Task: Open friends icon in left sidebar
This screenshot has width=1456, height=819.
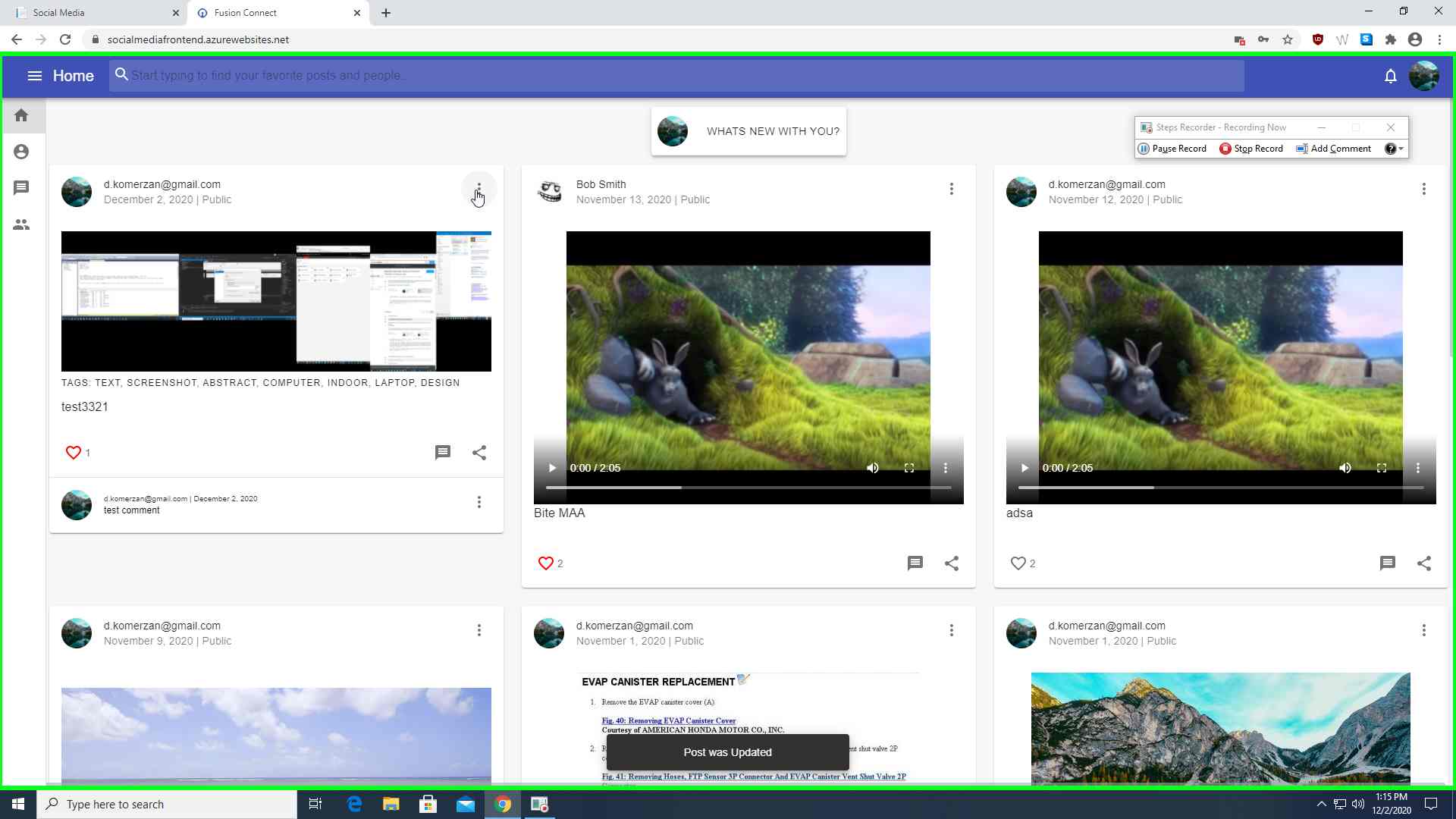Action: tap(21, 224)
